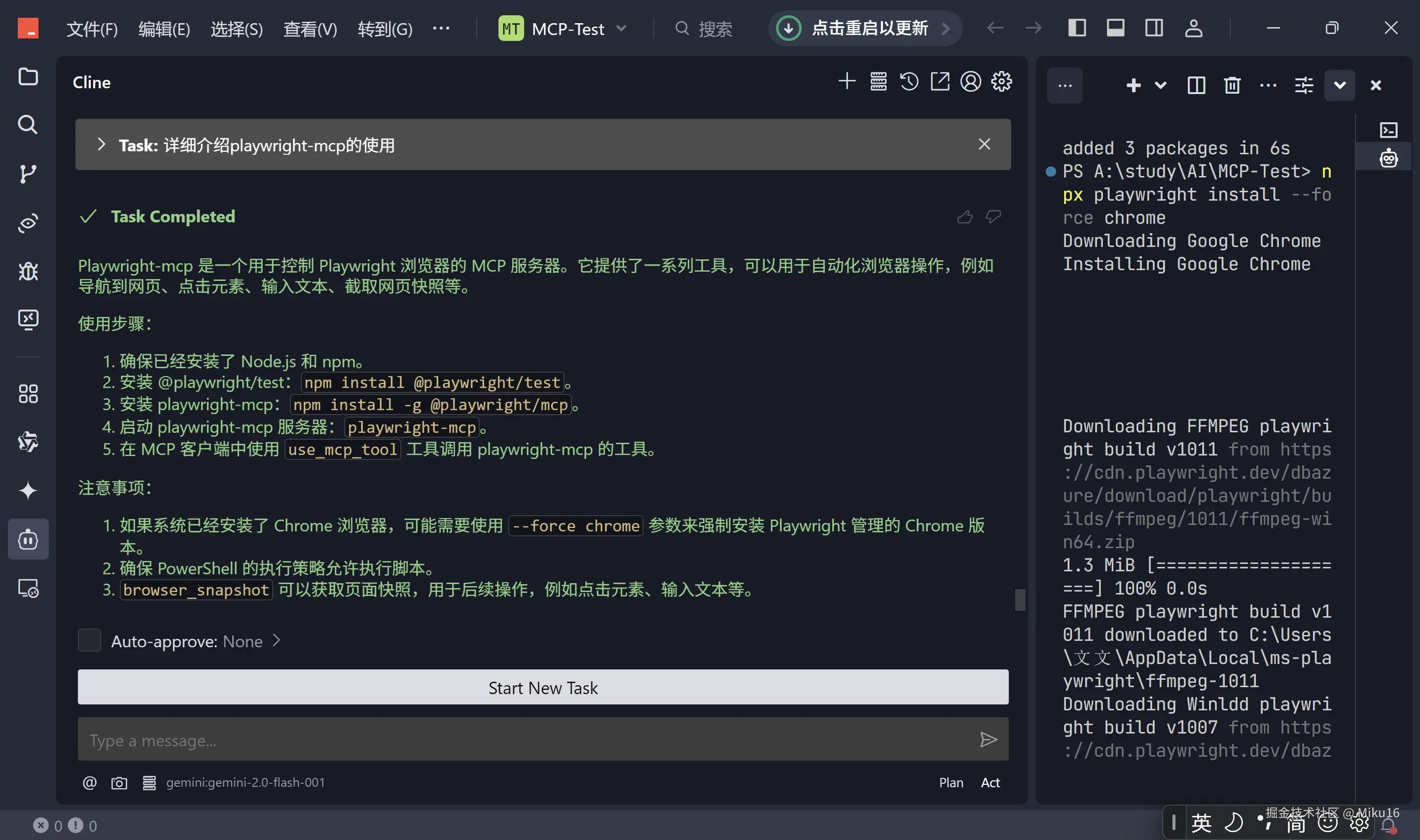Delete the terminal with the trash icon
The width and height of the screenshot is (1420, 840).
1232,85
